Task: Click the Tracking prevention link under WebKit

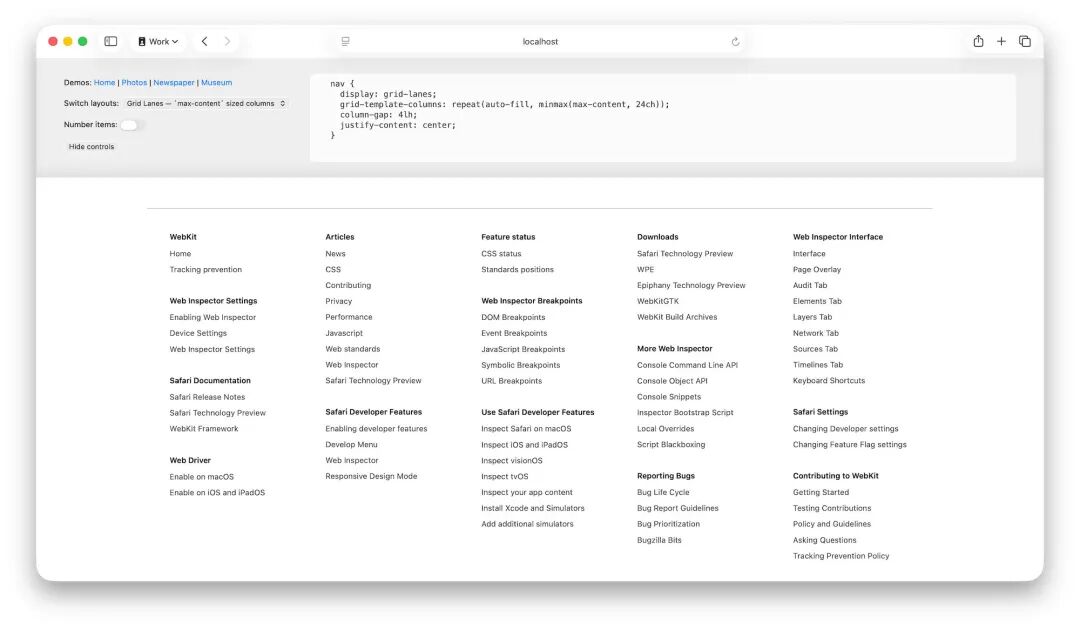Action: [206, 269]
